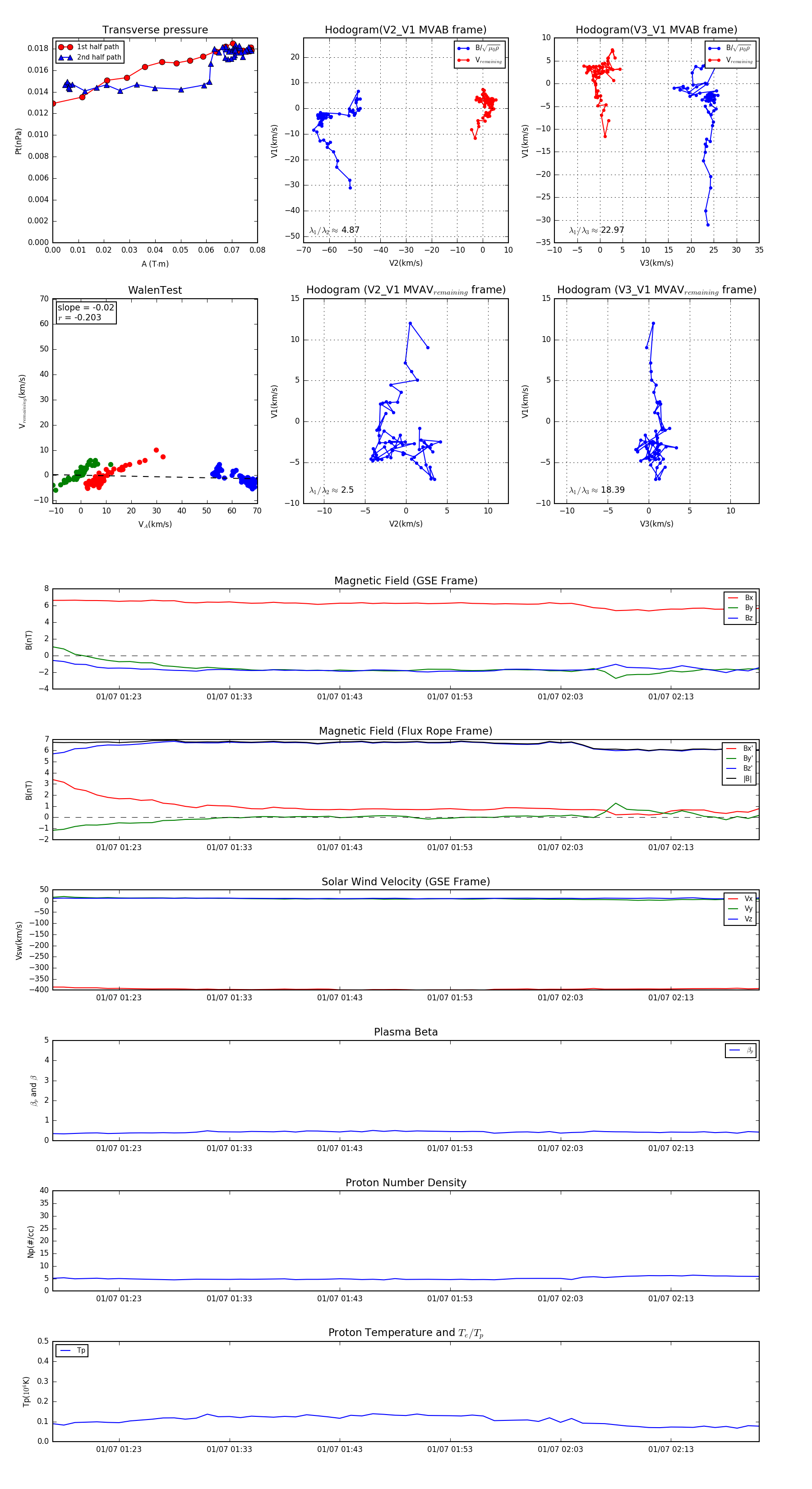Select By' legend entry in flux rope plot
The image size is (812, 1489).
tap(740, 758)
